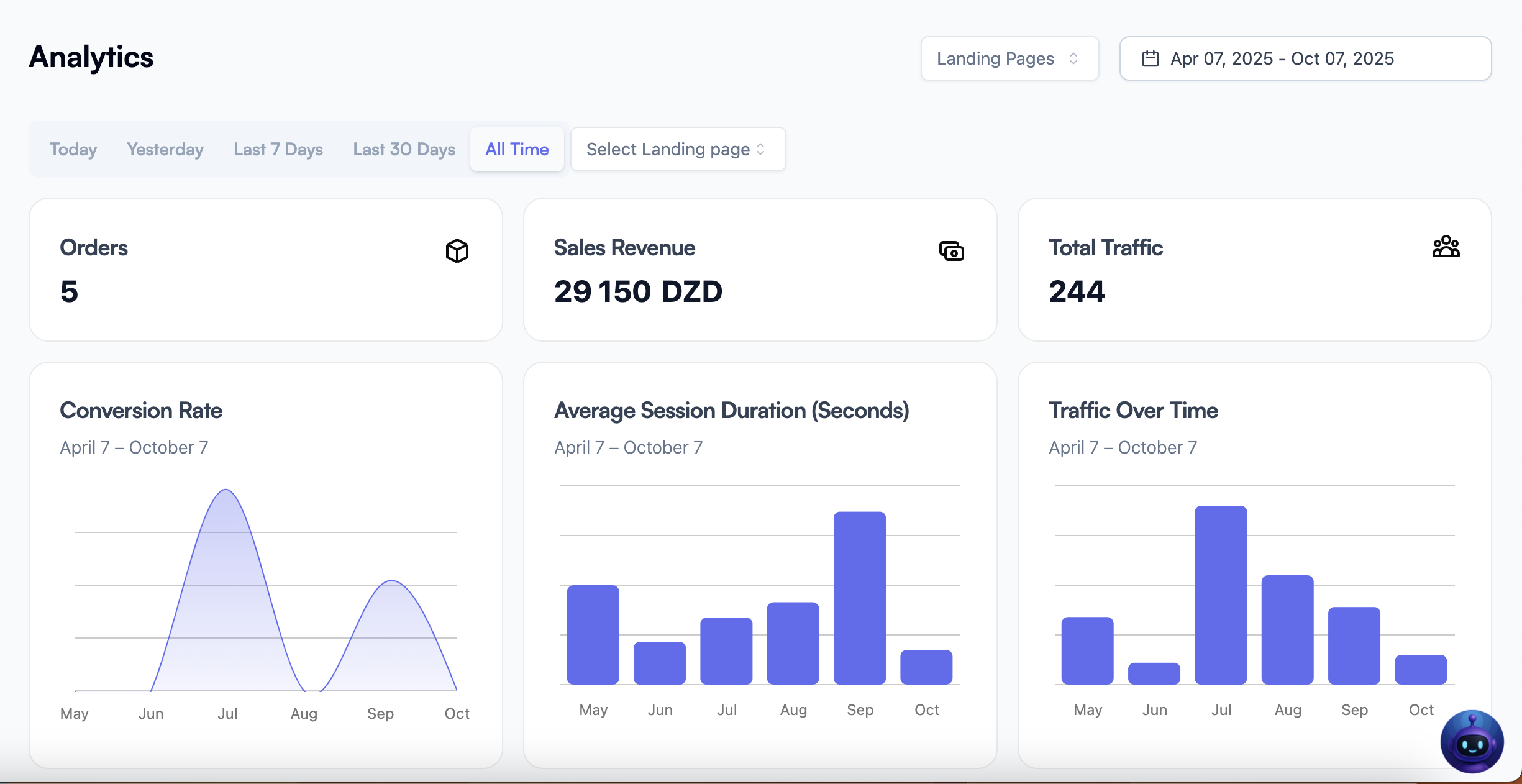Select the Yesterday tab
This screenshot has height=784, width=1522.
(x=165, y=149)
